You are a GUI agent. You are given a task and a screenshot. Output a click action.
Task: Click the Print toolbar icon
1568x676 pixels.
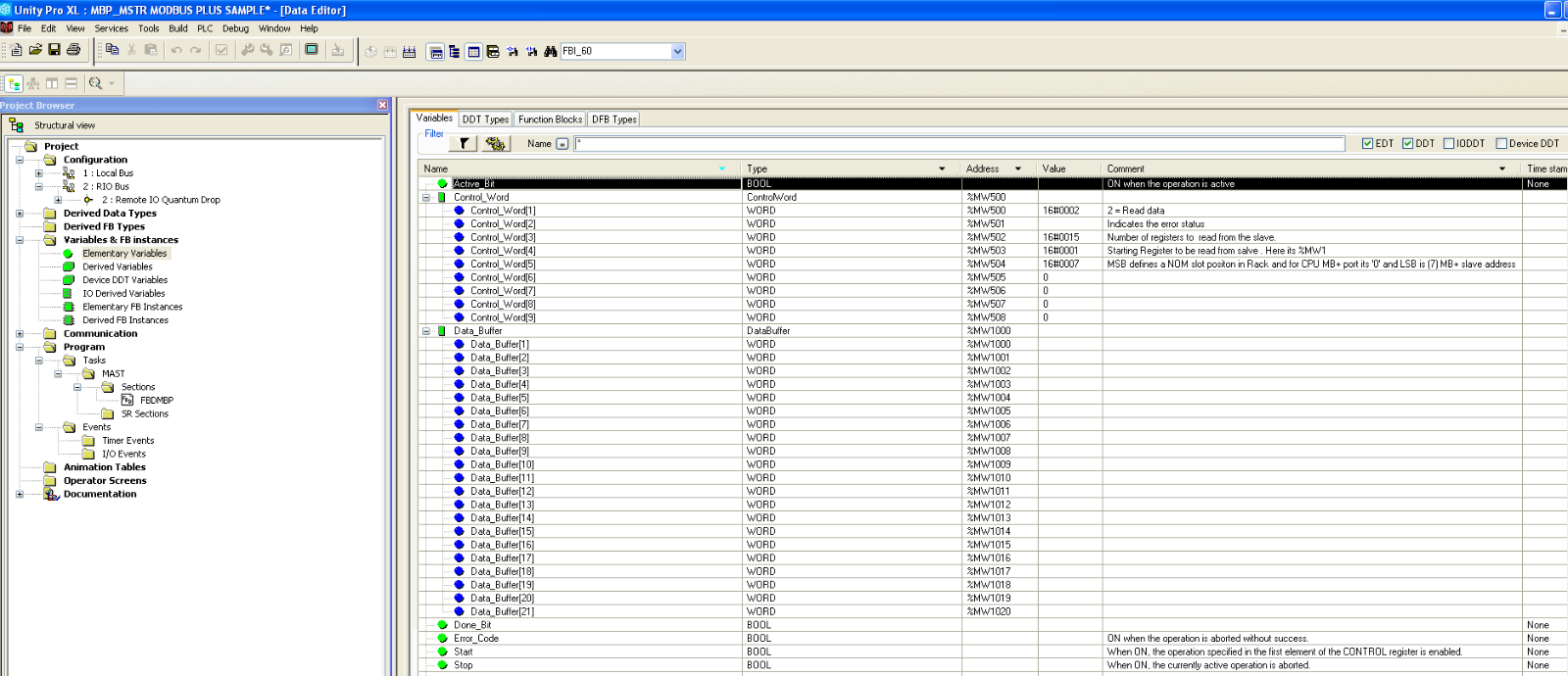pyautogui.click(x=73, y=50)
